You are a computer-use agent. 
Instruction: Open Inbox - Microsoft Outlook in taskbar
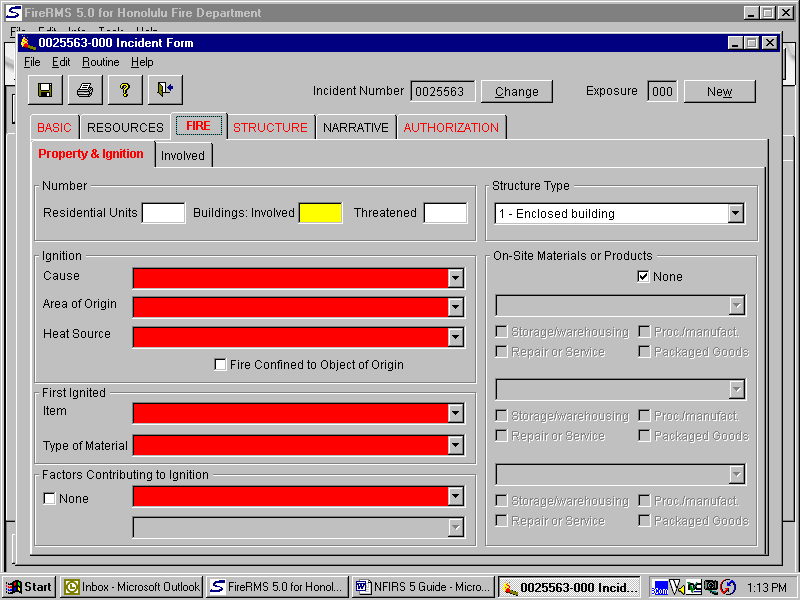click(131, 587)
